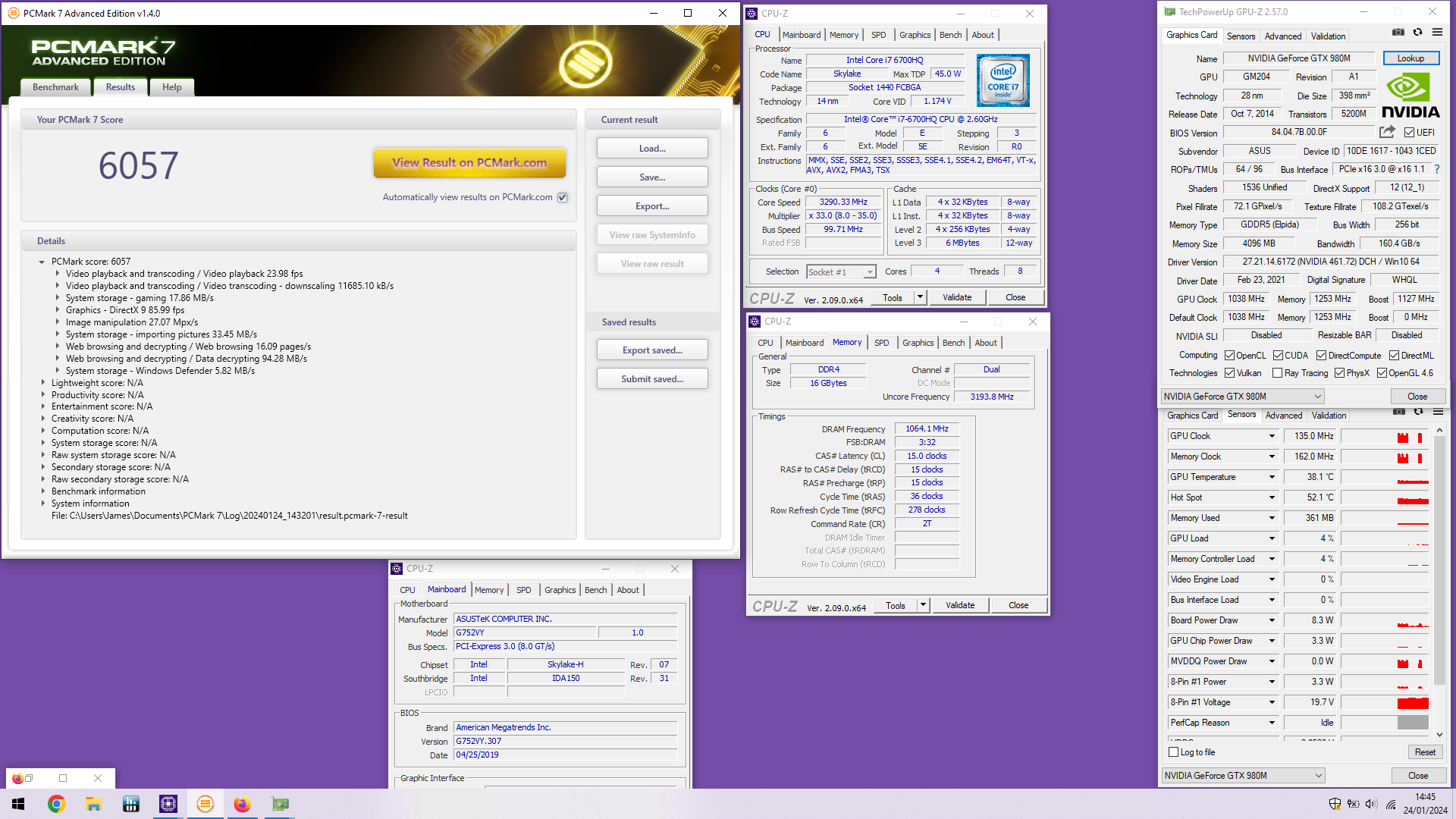Click the refresh icon in the GPU-Z Sensors window
Viewport: 1456px width, 819px height.
click(1418, 412)
